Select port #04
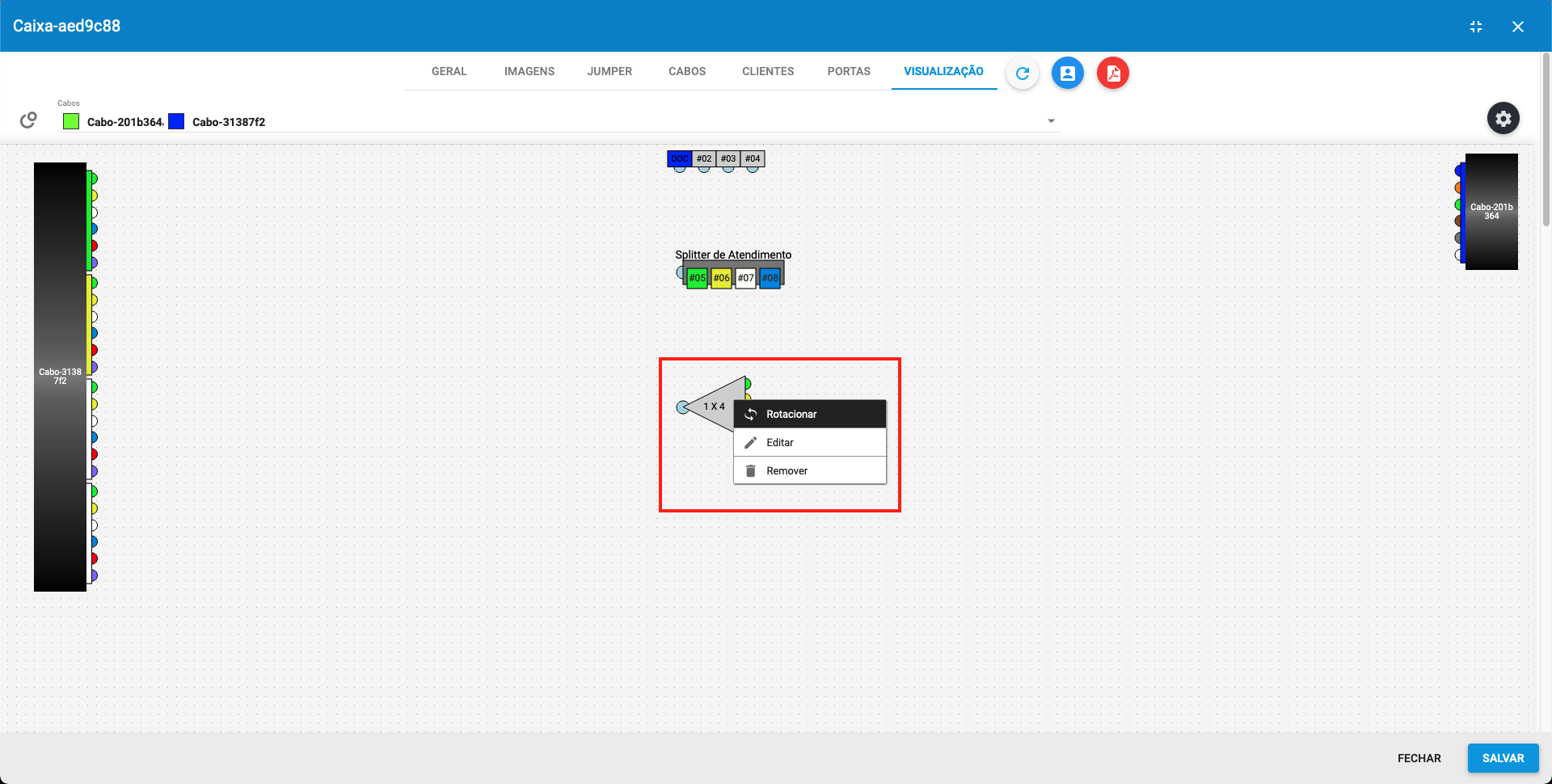1552x784 pixels. (753, 158)
